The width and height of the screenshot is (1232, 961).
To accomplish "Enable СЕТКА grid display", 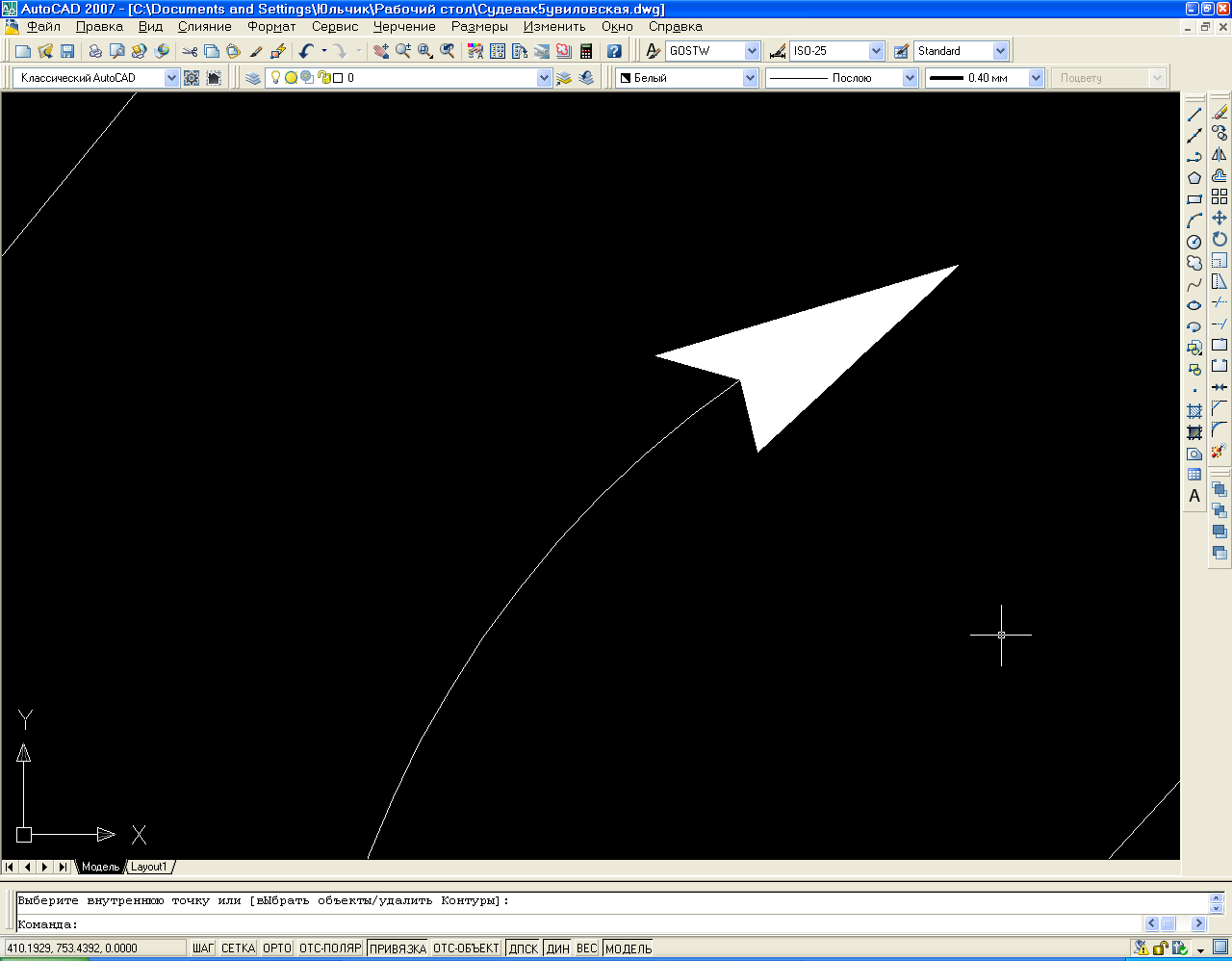I will pos(238,948).
